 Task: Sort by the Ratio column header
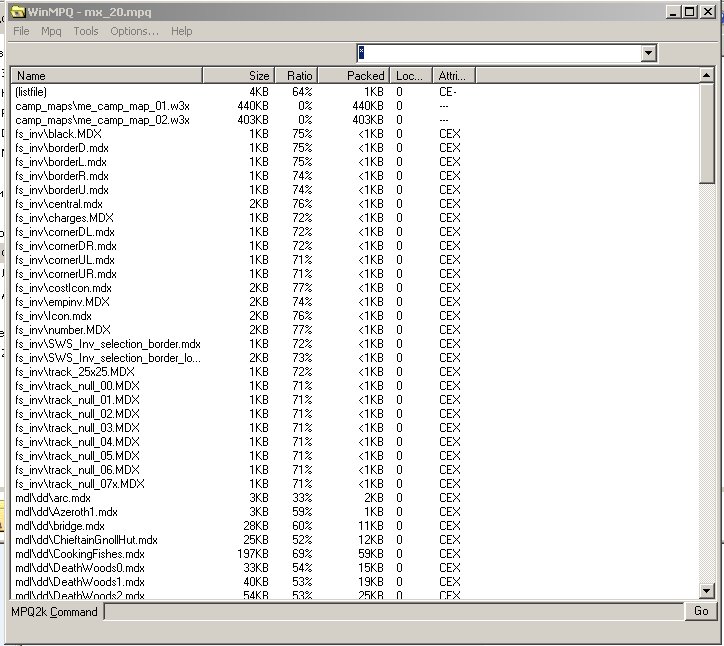tap(296, 75)
